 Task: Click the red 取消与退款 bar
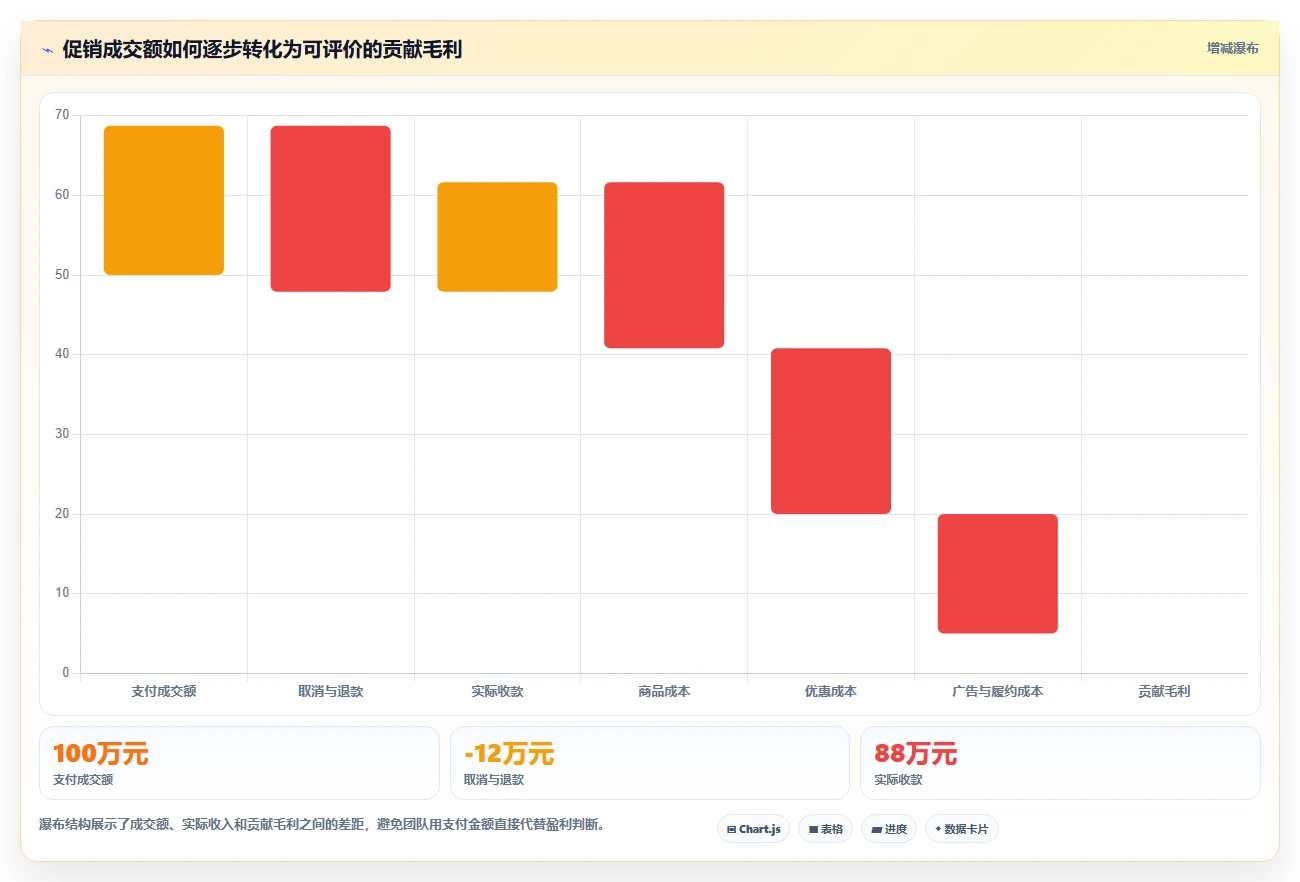tap(330, 209)
